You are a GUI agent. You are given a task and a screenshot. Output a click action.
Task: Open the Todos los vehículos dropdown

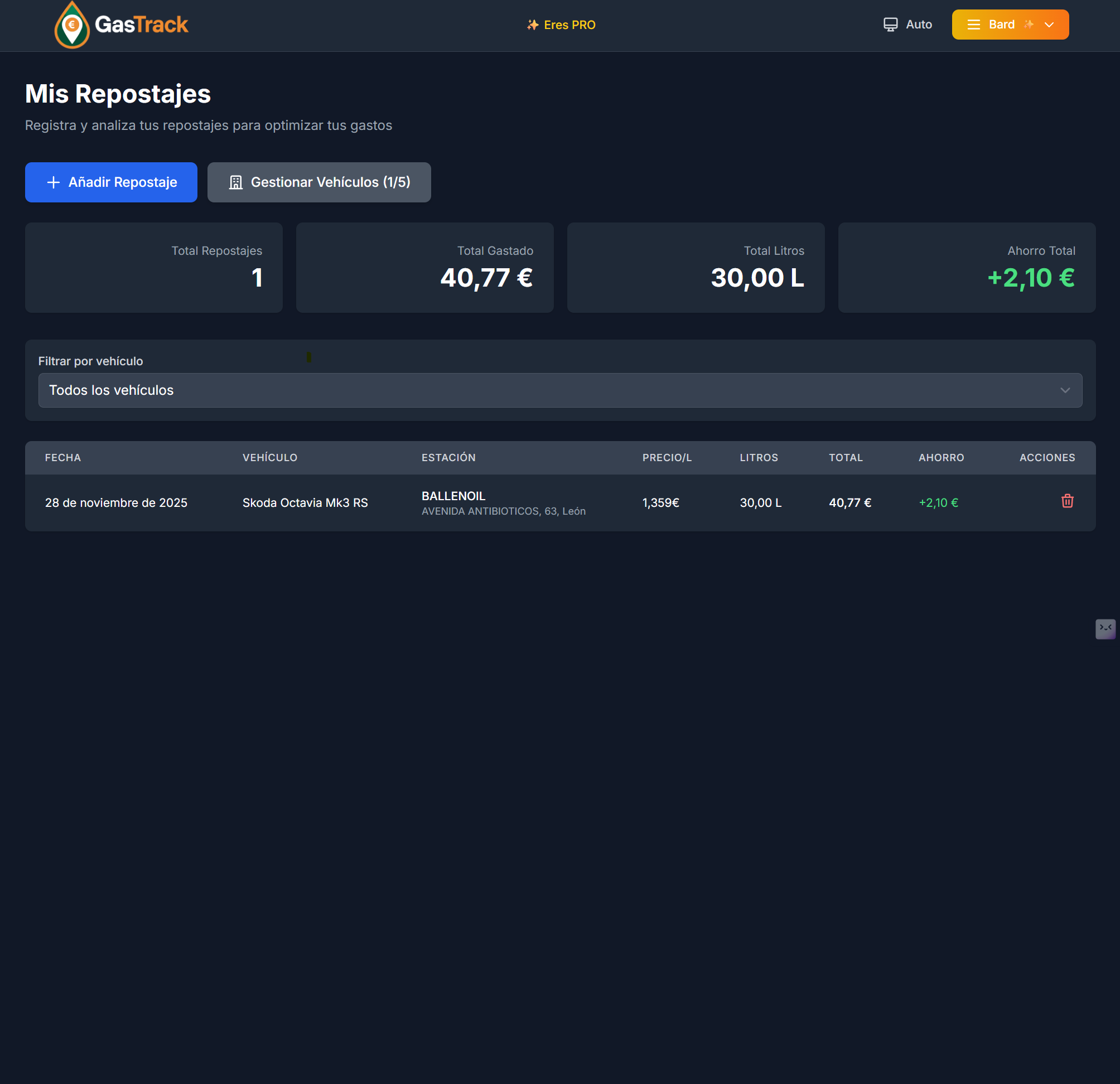(559, 390)
